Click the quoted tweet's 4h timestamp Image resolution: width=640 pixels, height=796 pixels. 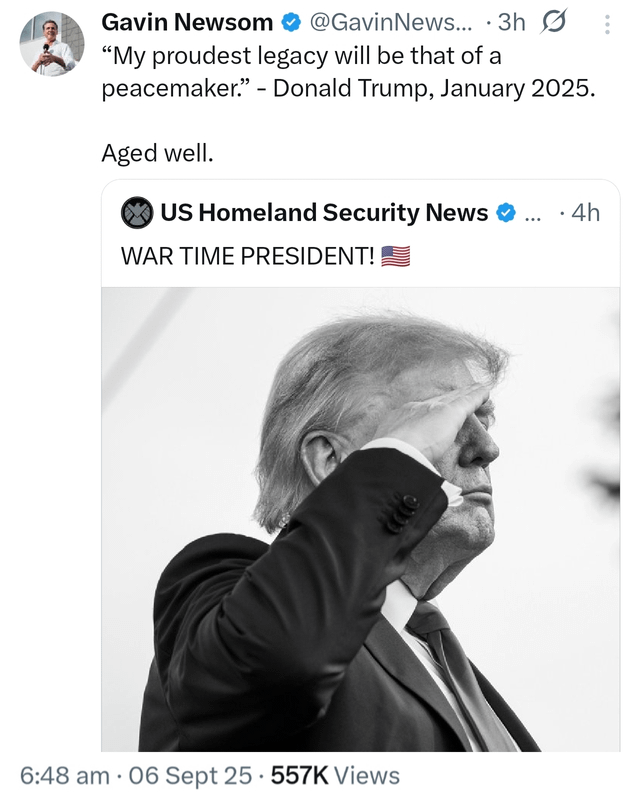point(586,213)
